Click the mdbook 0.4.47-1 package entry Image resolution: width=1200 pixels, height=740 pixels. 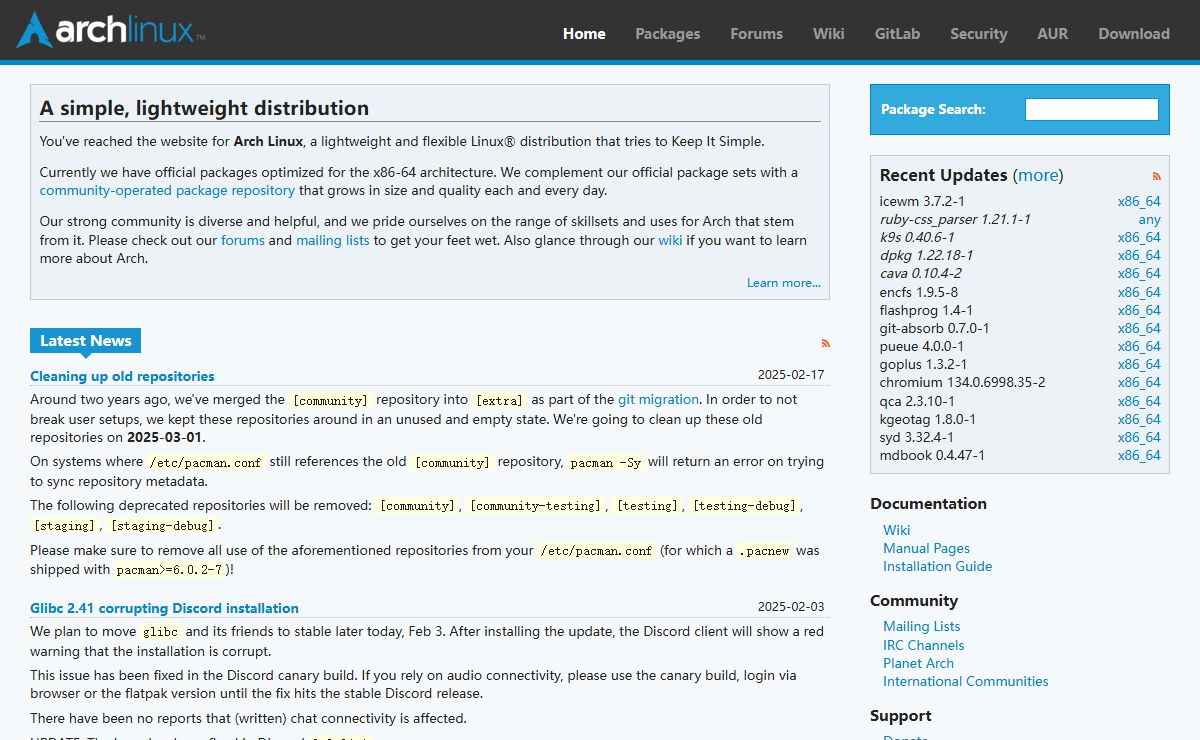point(932,455)
